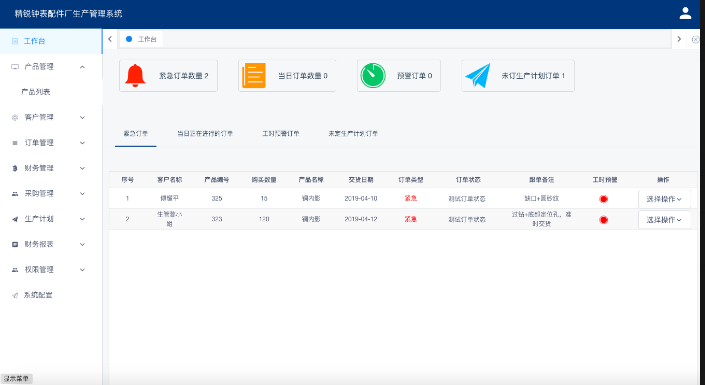Open 选择操作 dropdown for row 2
Viewport: 705px width, 385px height.
click(x=664, y=220)
